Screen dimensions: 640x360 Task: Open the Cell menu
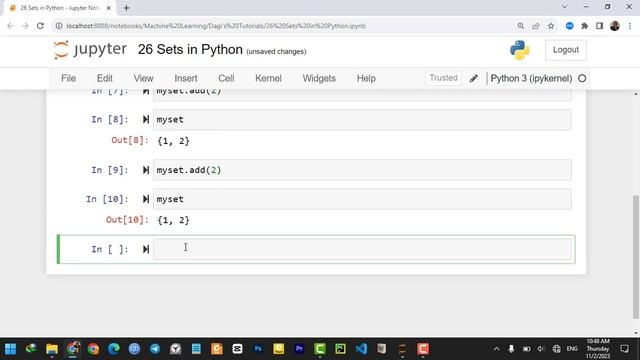click(226, 78)
